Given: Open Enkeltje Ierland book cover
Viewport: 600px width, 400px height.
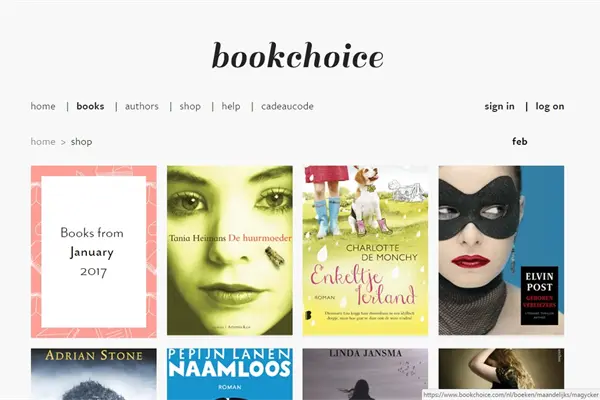Looking at the screenshot, I should click(365, 250).
